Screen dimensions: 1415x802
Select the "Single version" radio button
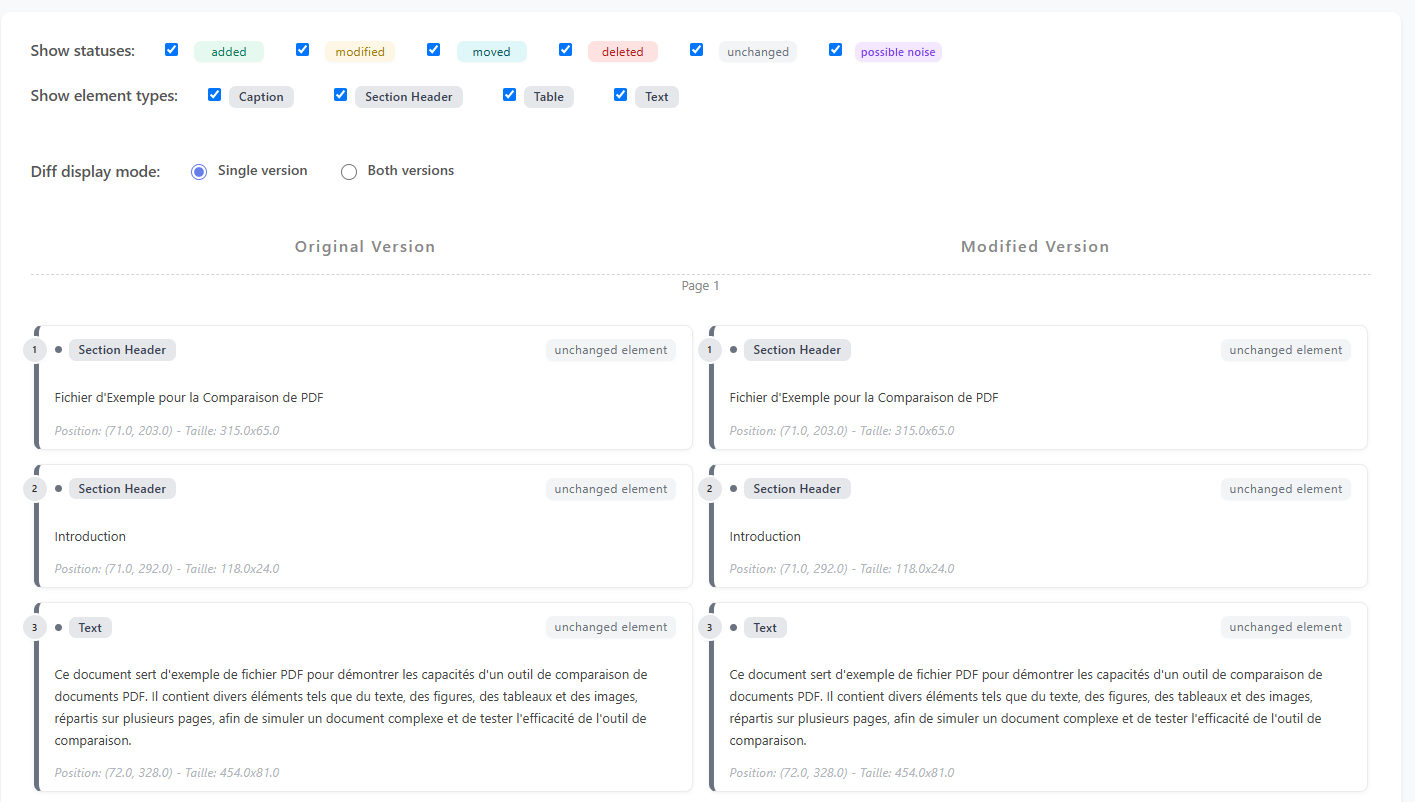199,171
